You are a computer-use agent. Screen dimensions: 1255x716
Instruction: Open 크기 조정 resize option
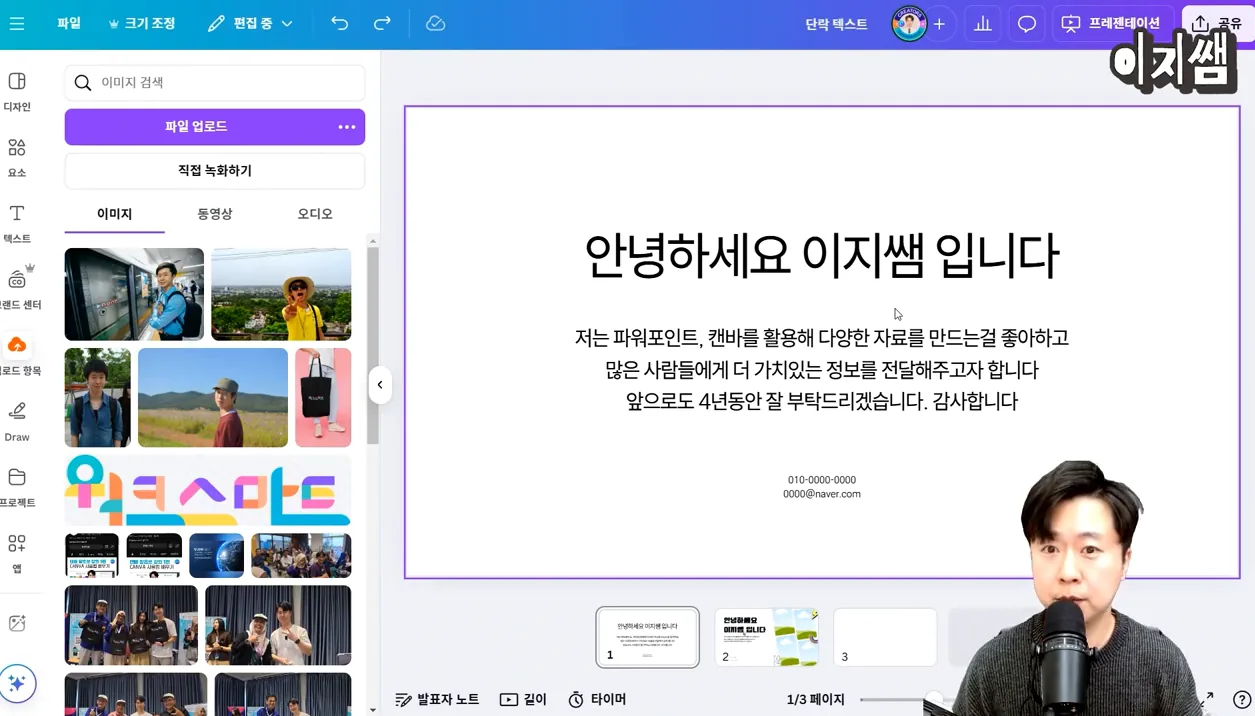[x=141, y=23]
